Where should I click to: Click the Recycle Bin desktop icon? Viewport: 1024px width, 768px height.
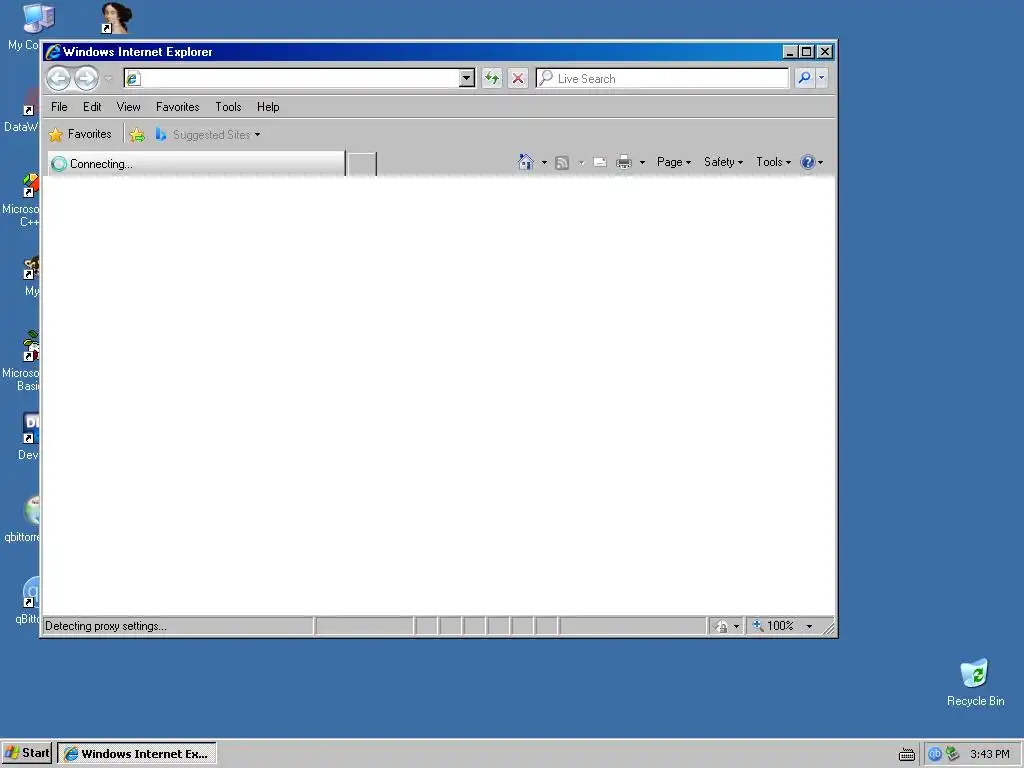tap(975, 682)
